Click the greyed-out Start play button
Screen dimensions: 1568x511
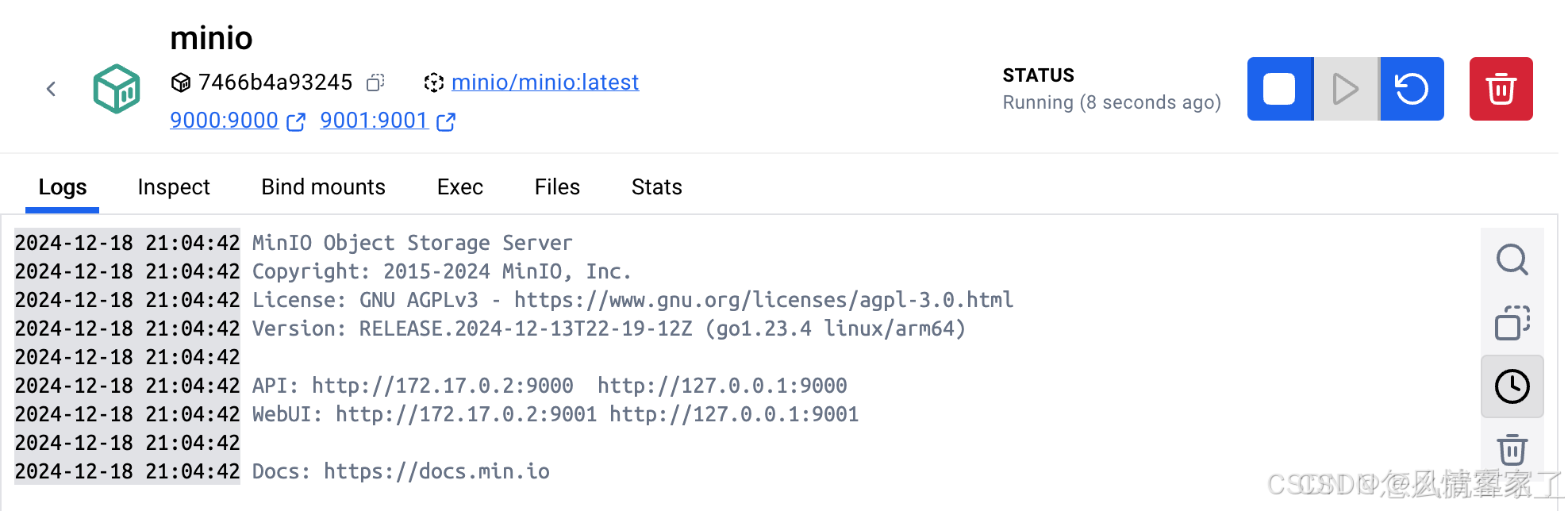[x=1346, y=89]
